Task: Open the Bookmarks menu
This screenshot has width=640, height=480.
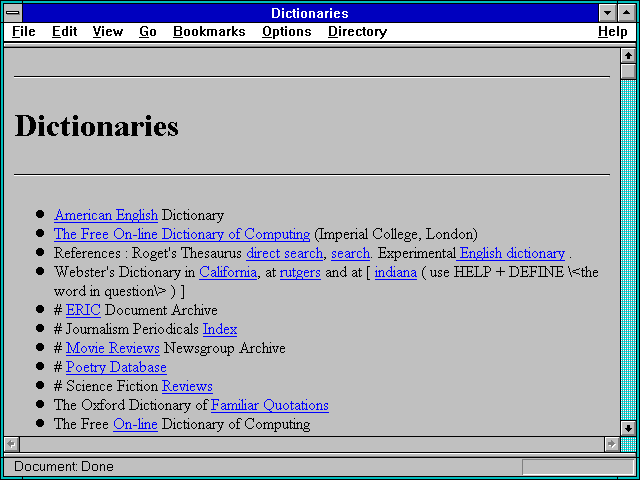Action: tap(209, 32)
